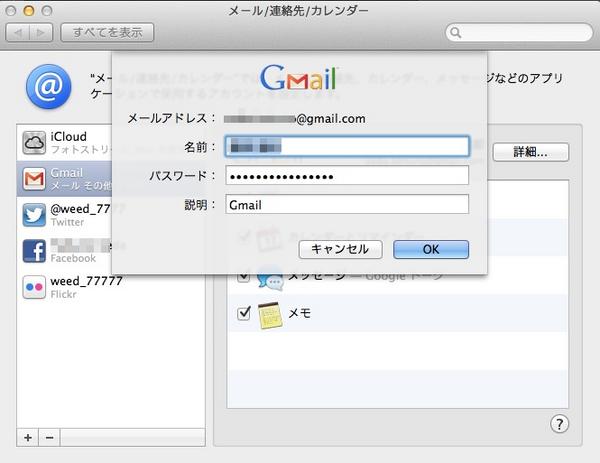Click the 詳細... button

click(x=531, y=152)
